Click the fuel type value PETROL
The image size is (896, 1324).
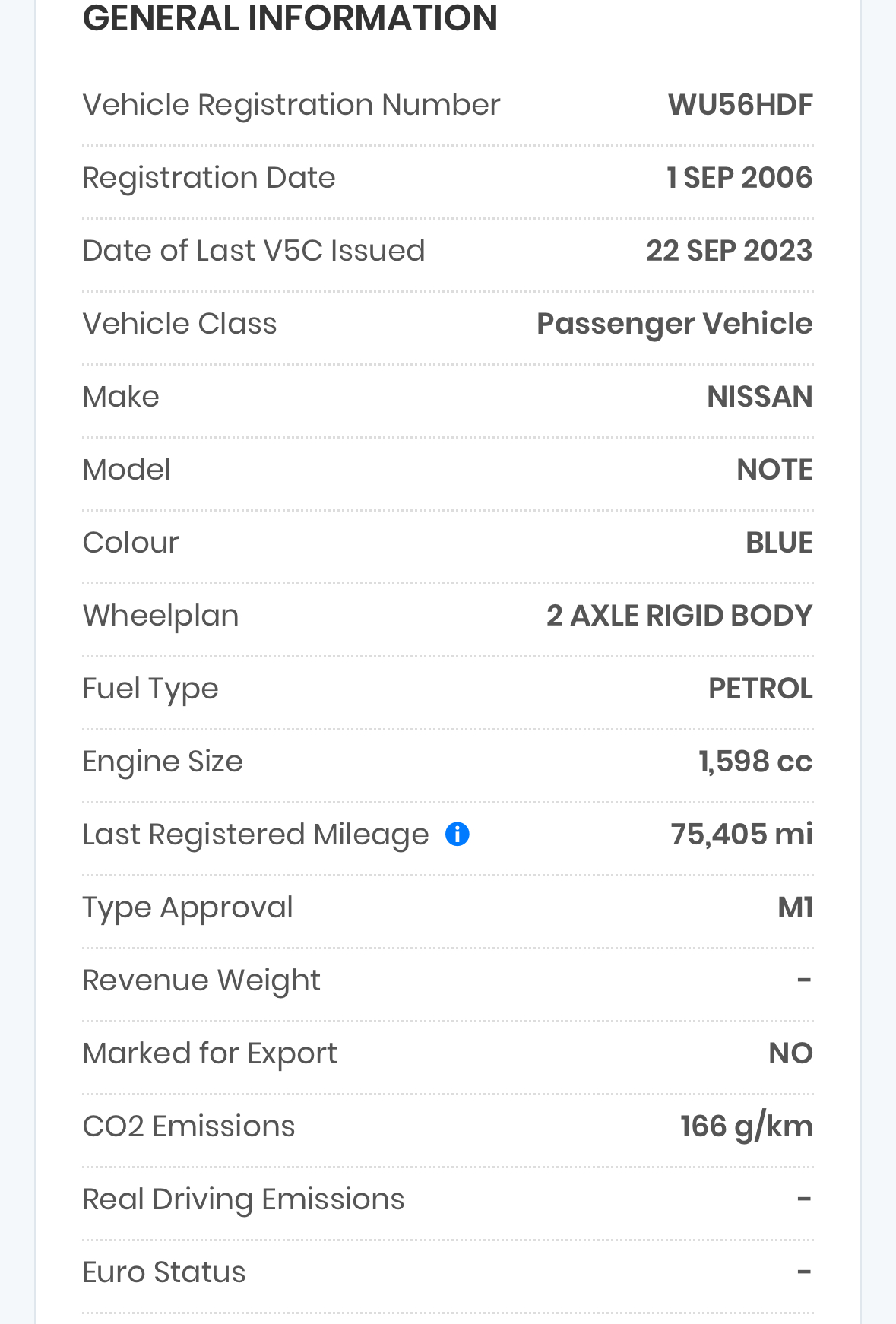pyautogui.click(x=760, y=689)
